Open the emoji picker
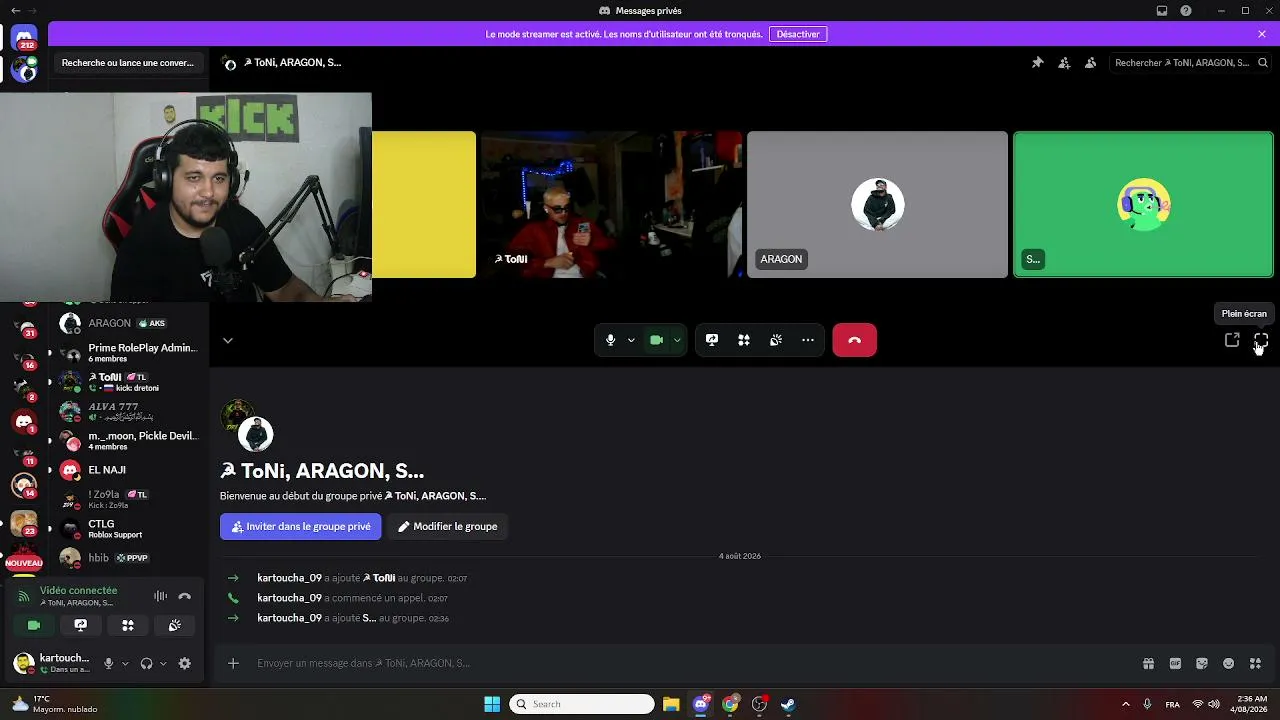1280x720 pixels. pos(1229,663)
